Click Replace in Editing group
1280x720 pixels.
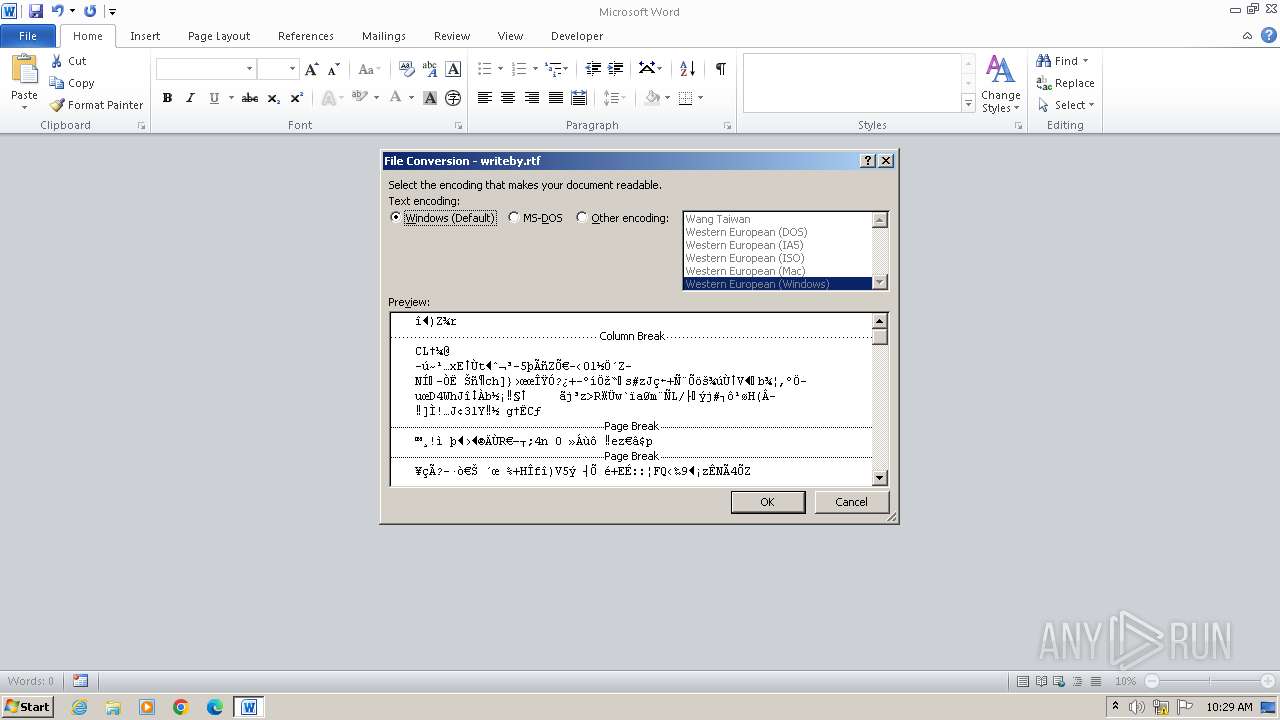tap(1066, 83)
